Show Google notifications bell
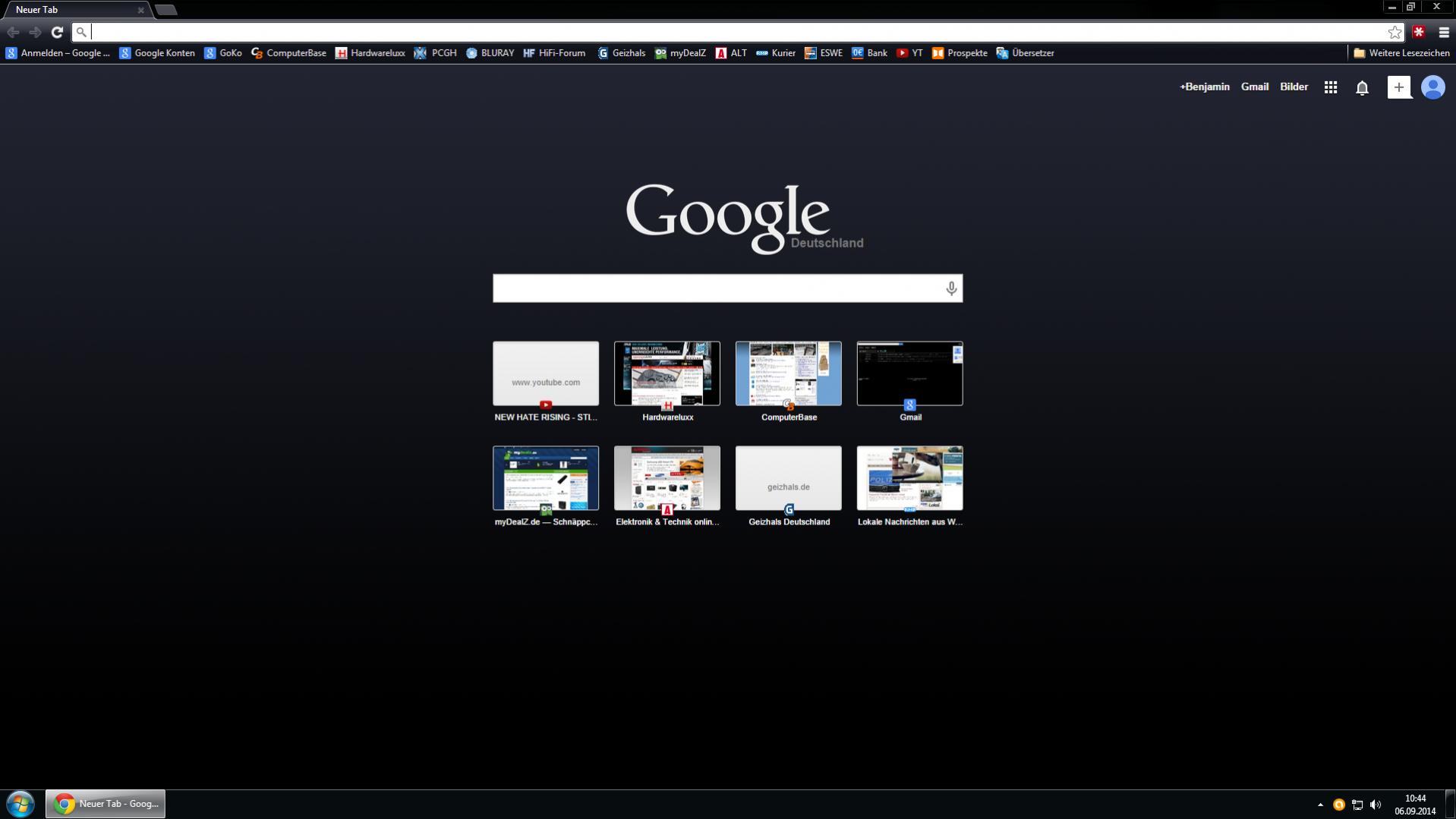 [x=1362, y=87]
